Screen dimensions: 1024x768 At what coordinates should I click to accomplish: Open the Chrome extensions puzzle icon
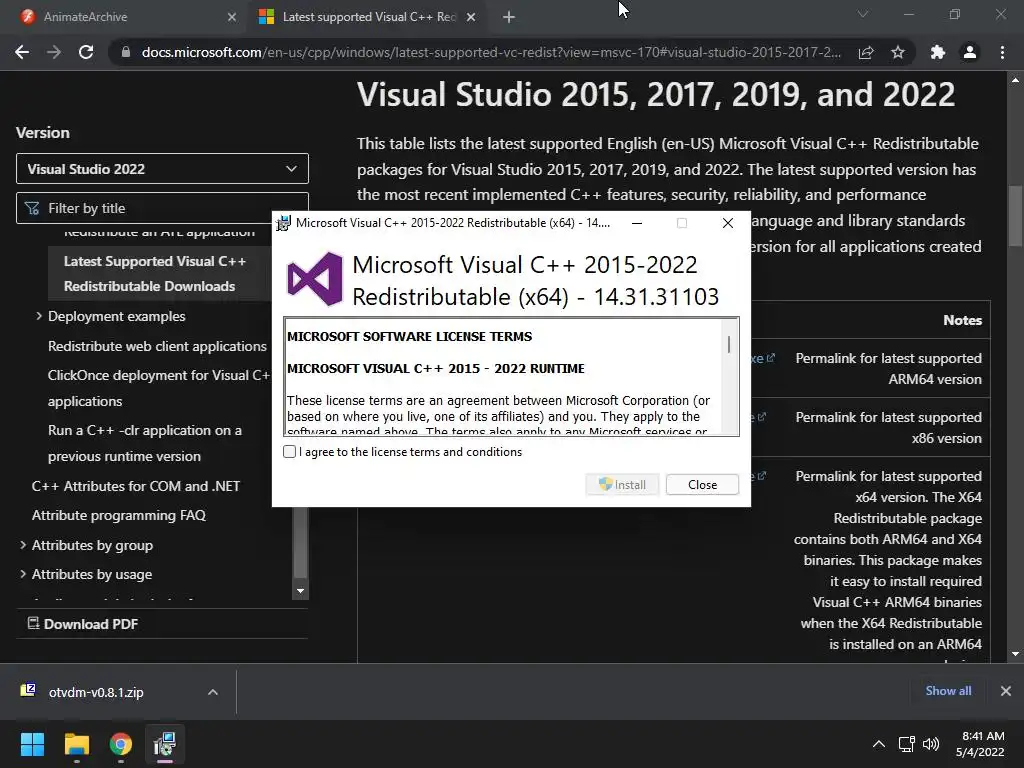tap(938, 52)
